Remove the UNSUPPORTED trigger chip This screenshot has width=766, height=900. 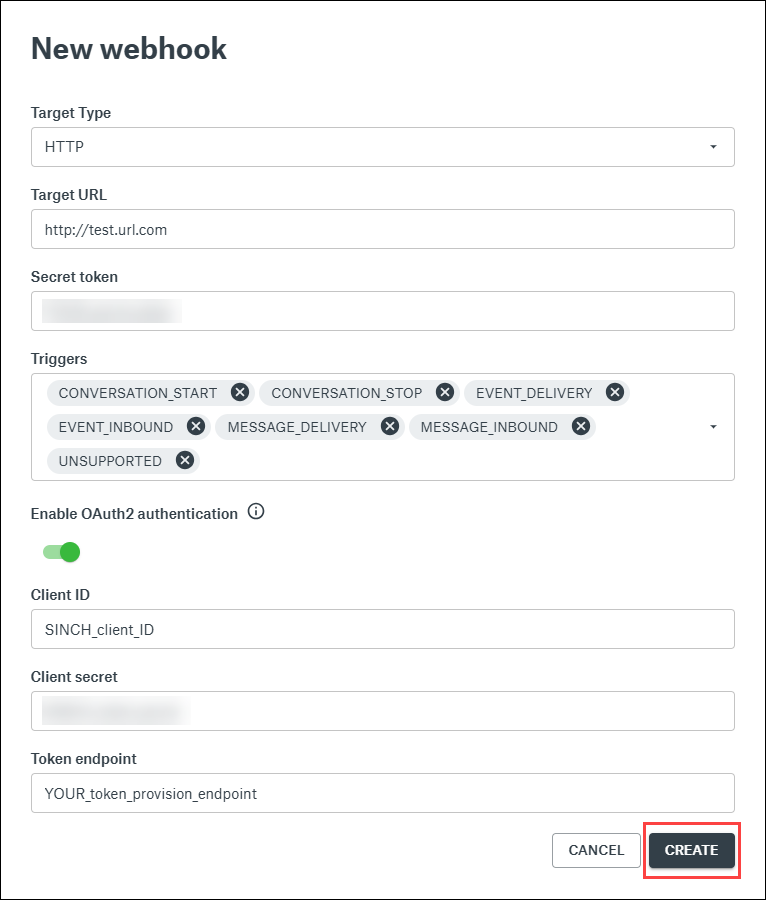point(185,460)
